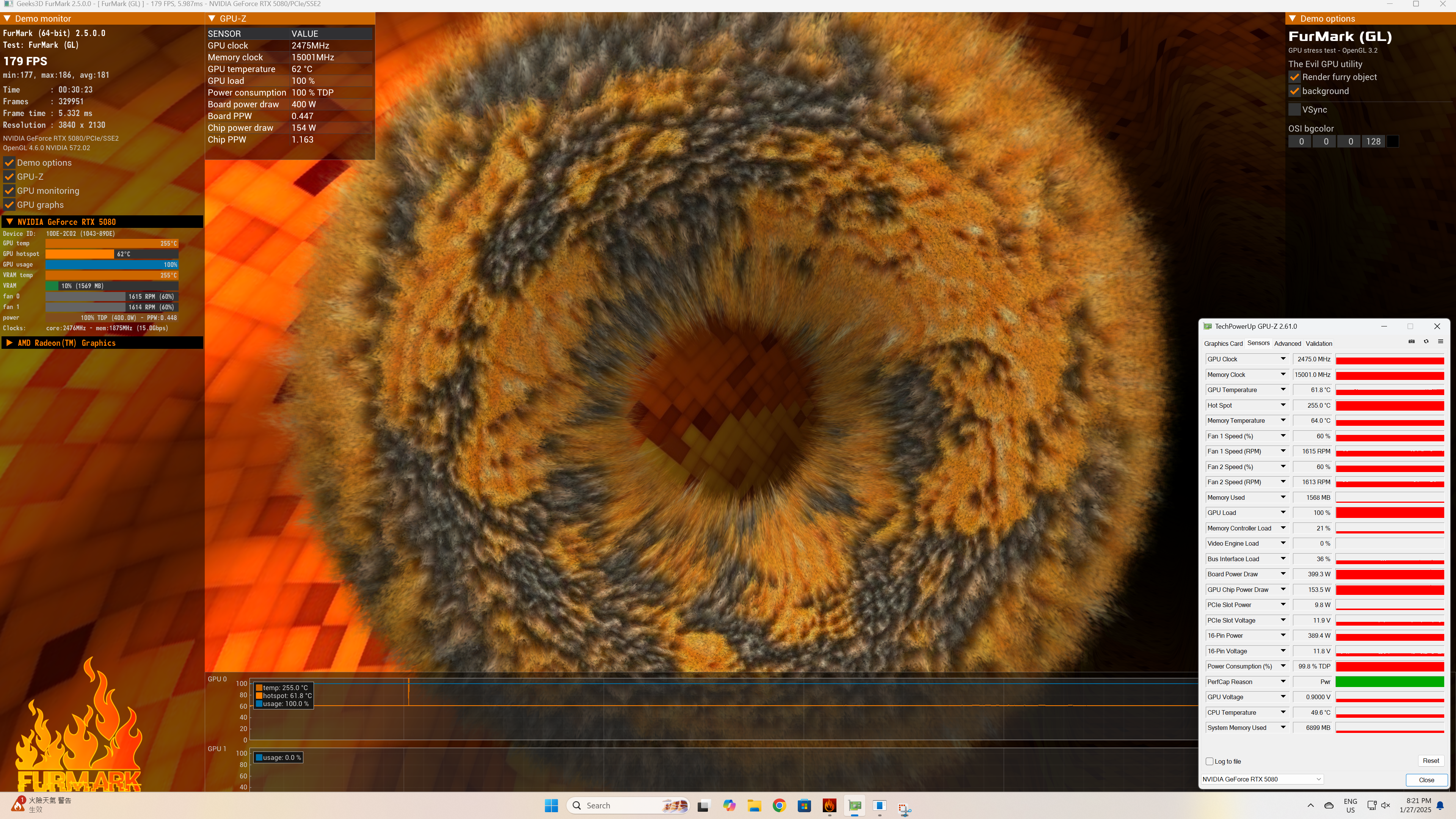
Task: Uncheck Render furry object
Action: click(1294, 77)
